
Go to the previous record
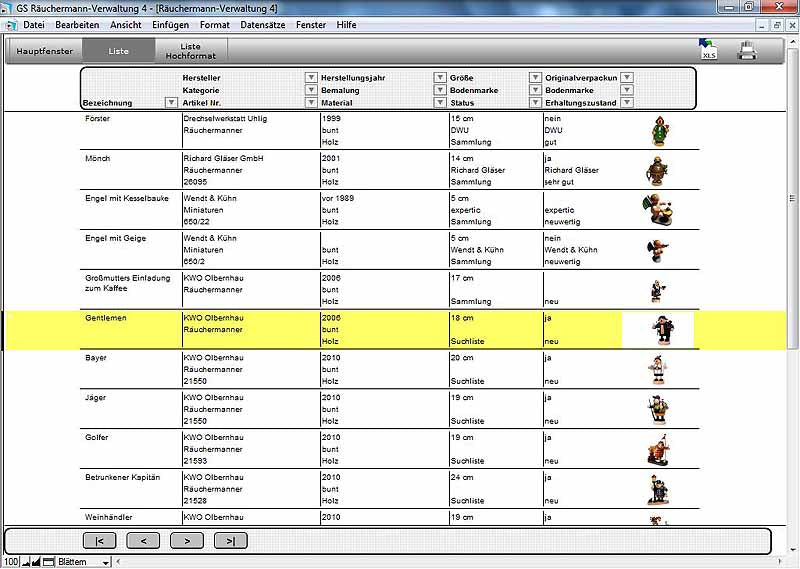click(143, 541)
